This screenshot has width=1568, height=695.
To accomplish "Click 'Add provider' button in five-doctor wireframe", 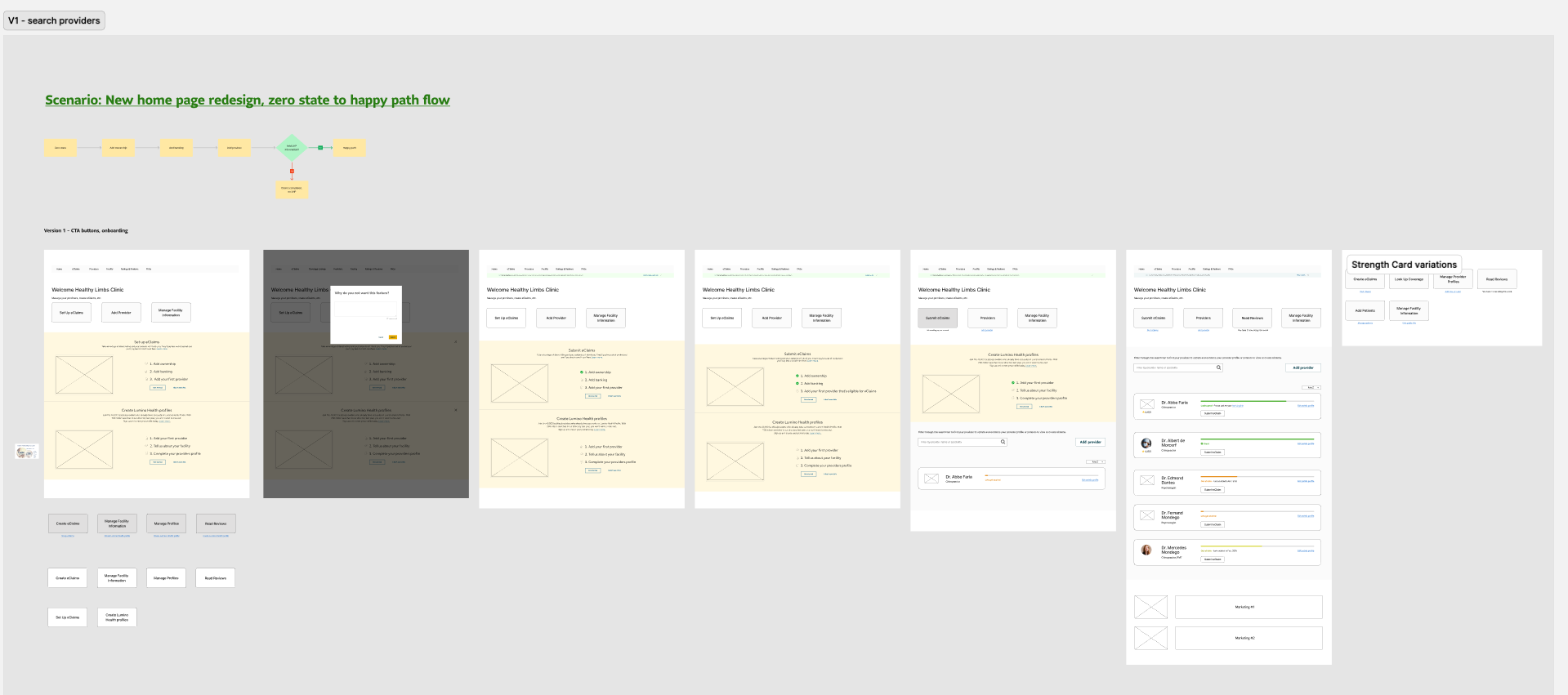I will [1303, 368].
